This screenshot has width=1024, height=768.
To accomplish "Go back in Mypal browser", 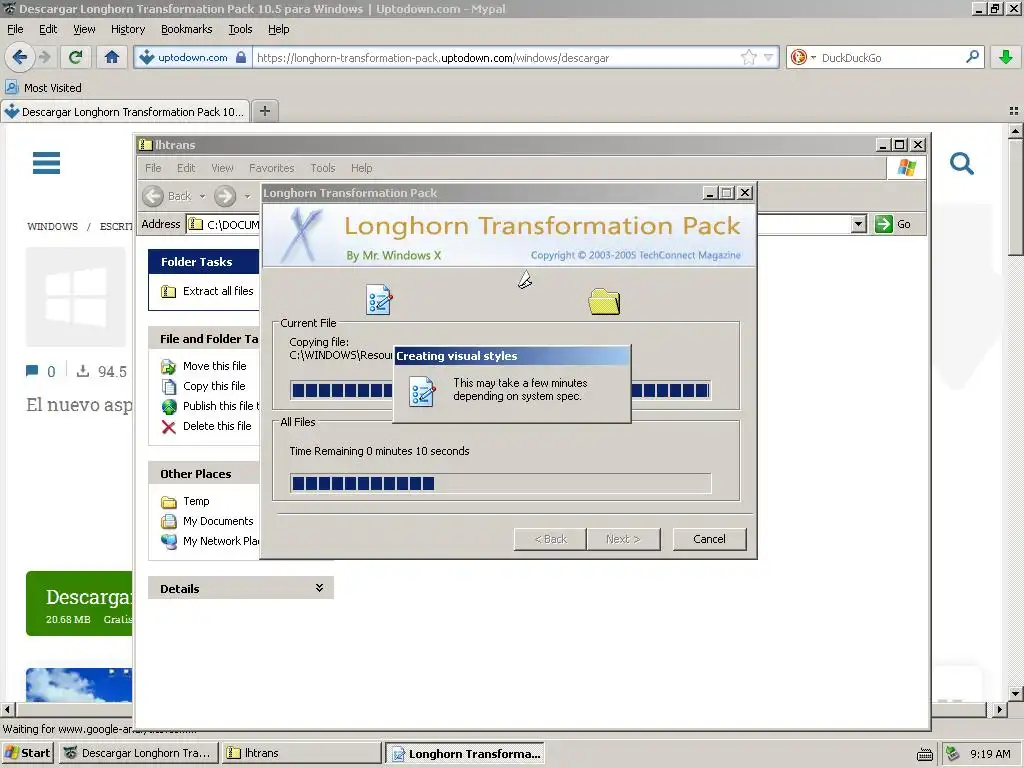I will pos(19,57).
